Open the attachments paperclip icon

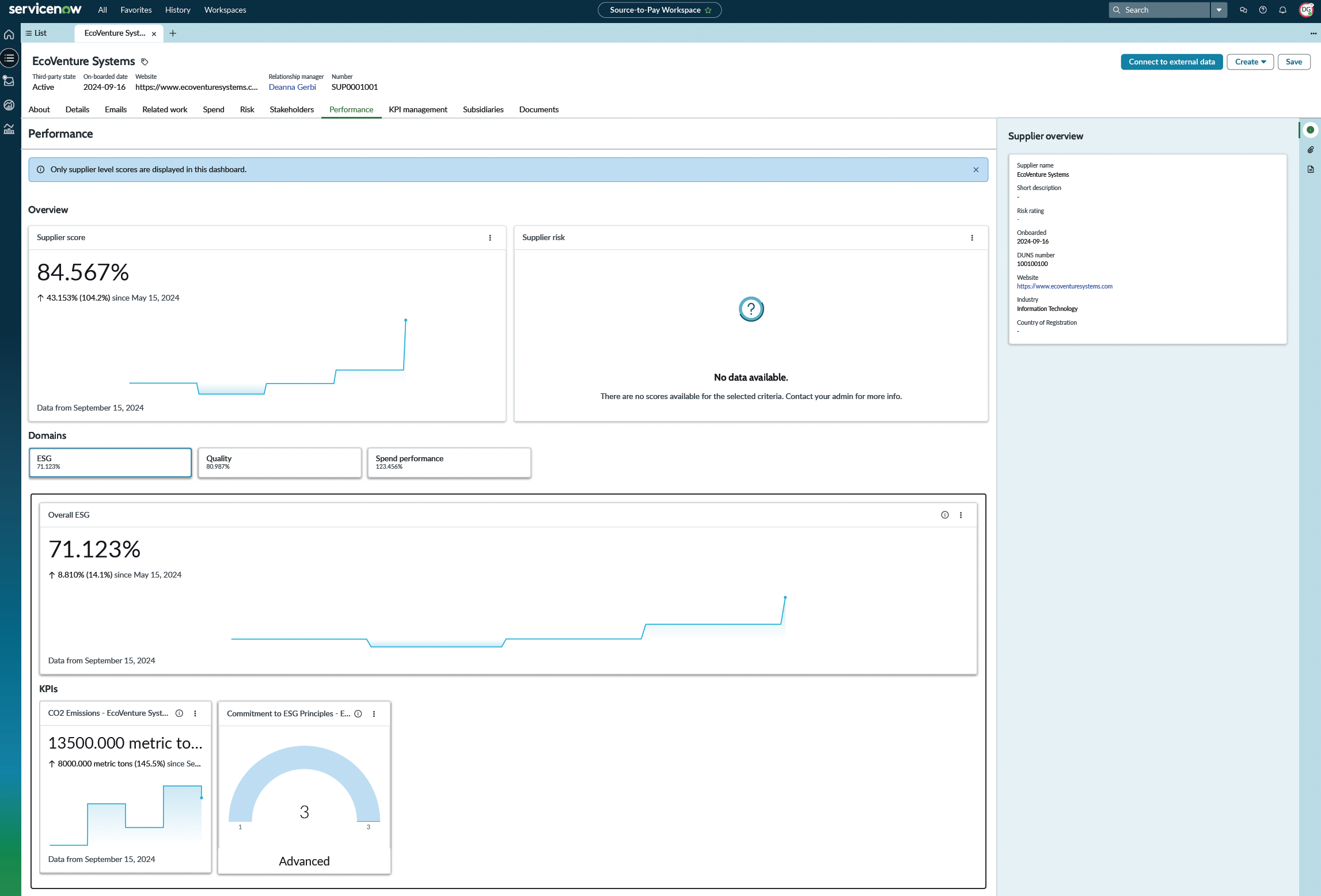click(x=1310, y=150)
